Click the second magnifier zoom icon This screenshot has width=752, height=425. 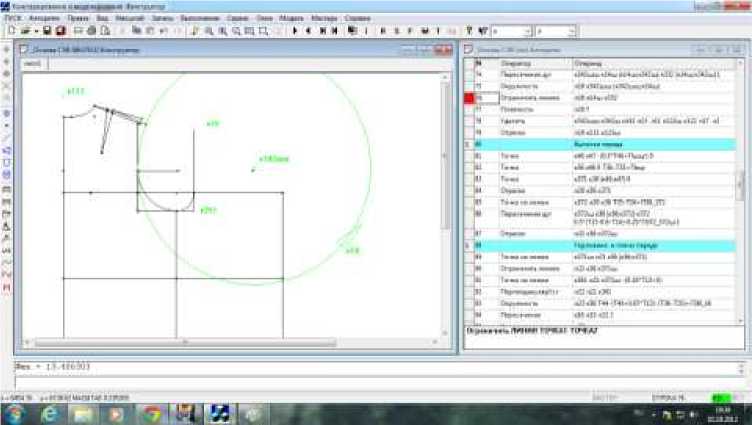tap(223, 31)
